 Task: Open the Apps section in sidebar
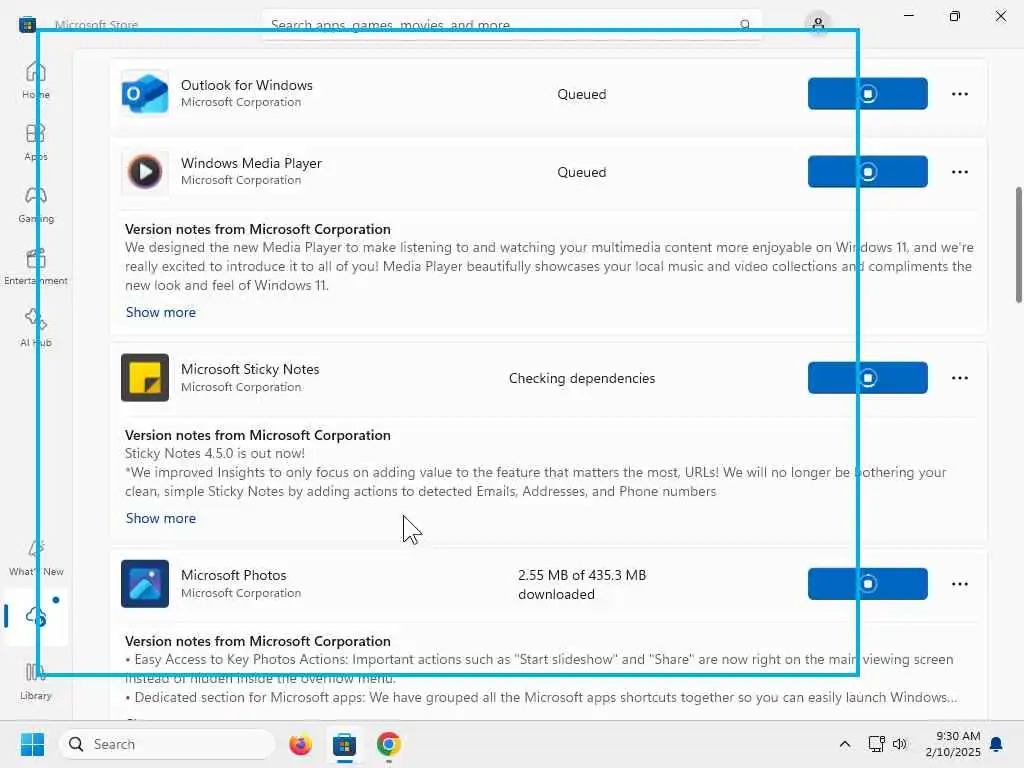[x=36, y=142]
